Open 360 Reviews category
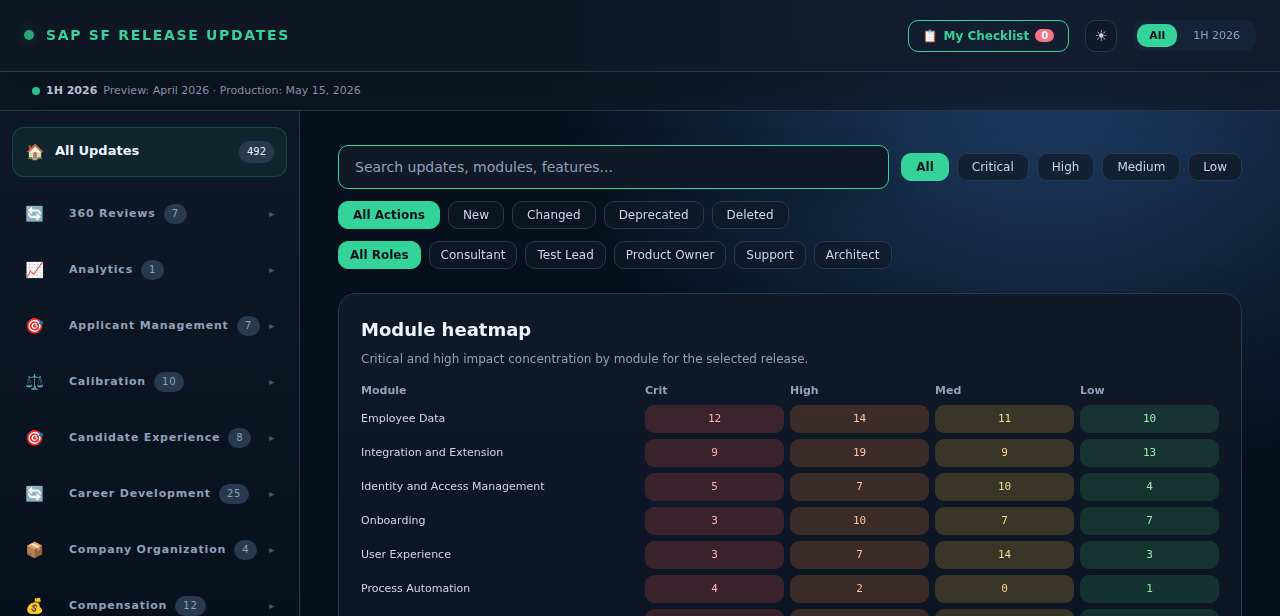The image size is (1280, 616). [x=149, y=214]
